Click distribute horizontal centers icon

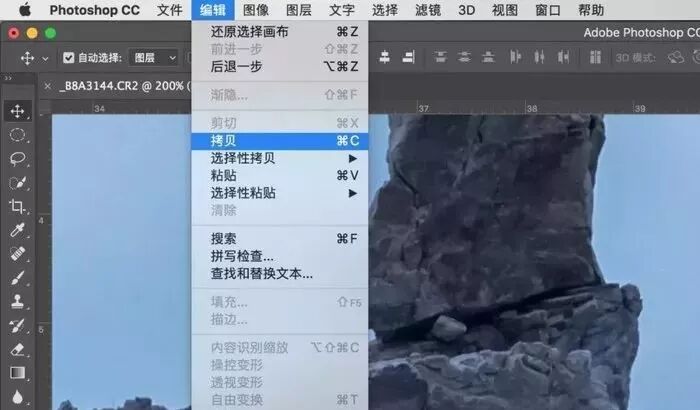pyautogui.click(x=539, y=57)
